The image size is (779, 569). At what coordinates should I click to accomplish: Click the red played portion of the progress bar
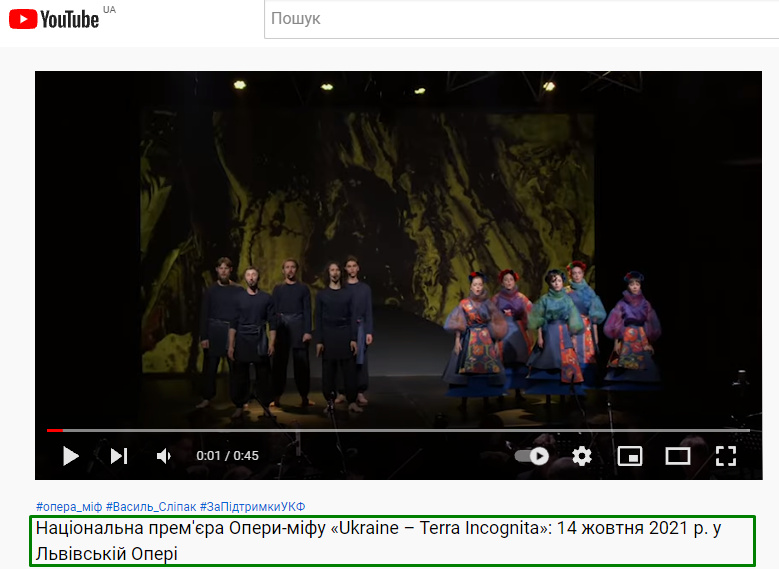click(54, 430)
